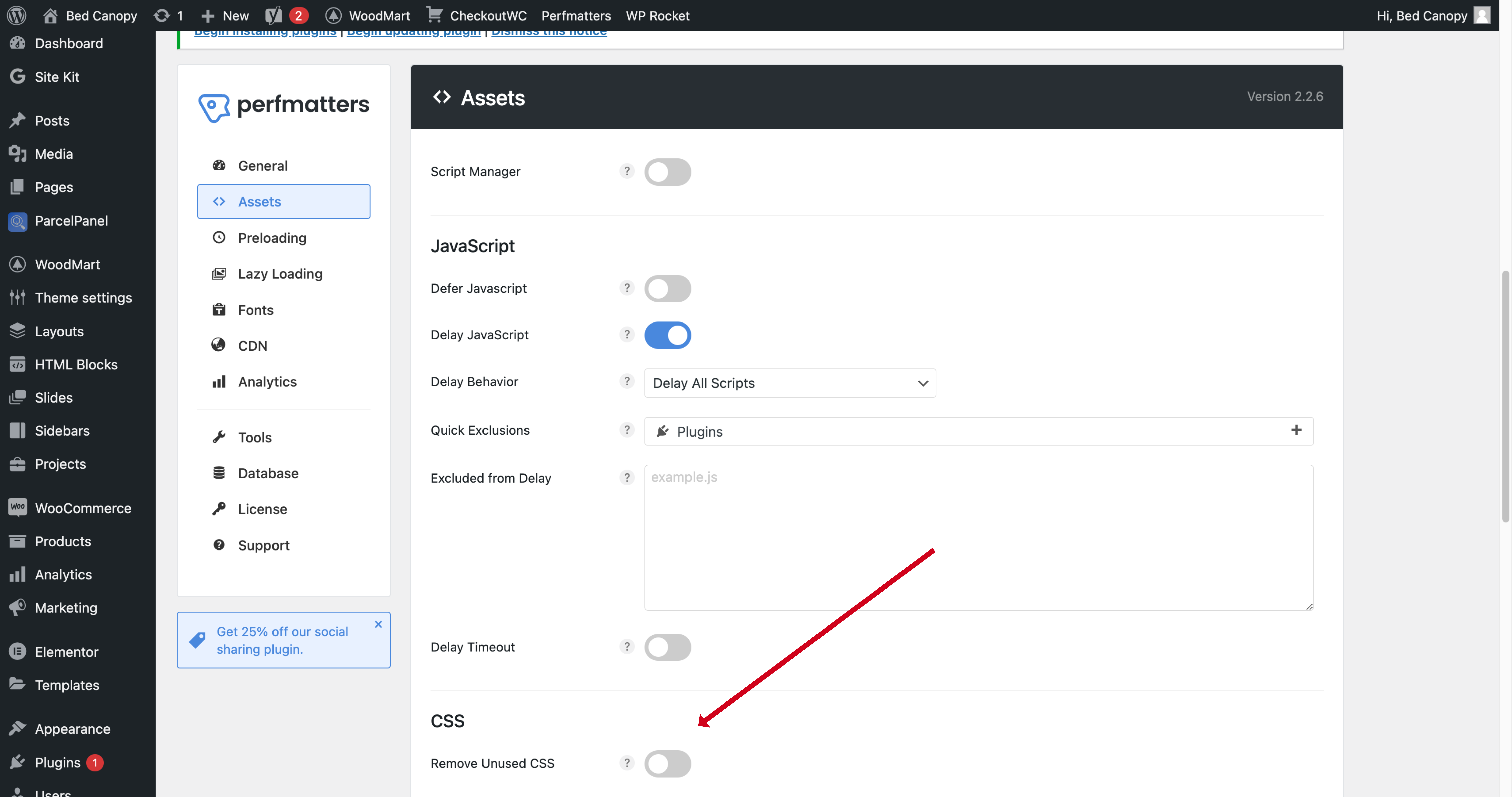Click the Media icon in the sidebar
This screenshot has width=1512, height=797.
coord(18,154)
